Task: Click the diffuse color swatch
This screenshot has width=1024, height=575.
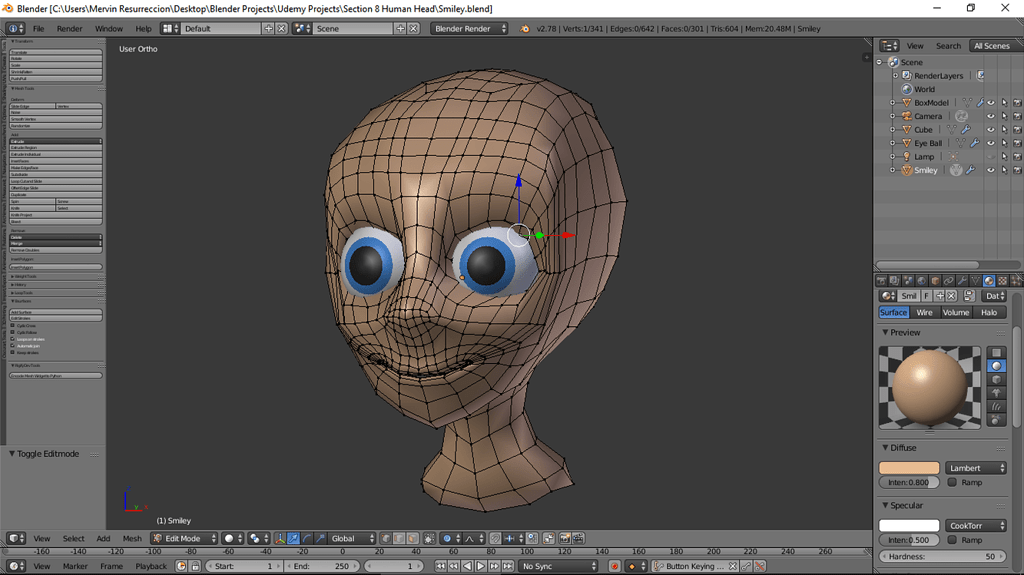Action: (909, 468)
